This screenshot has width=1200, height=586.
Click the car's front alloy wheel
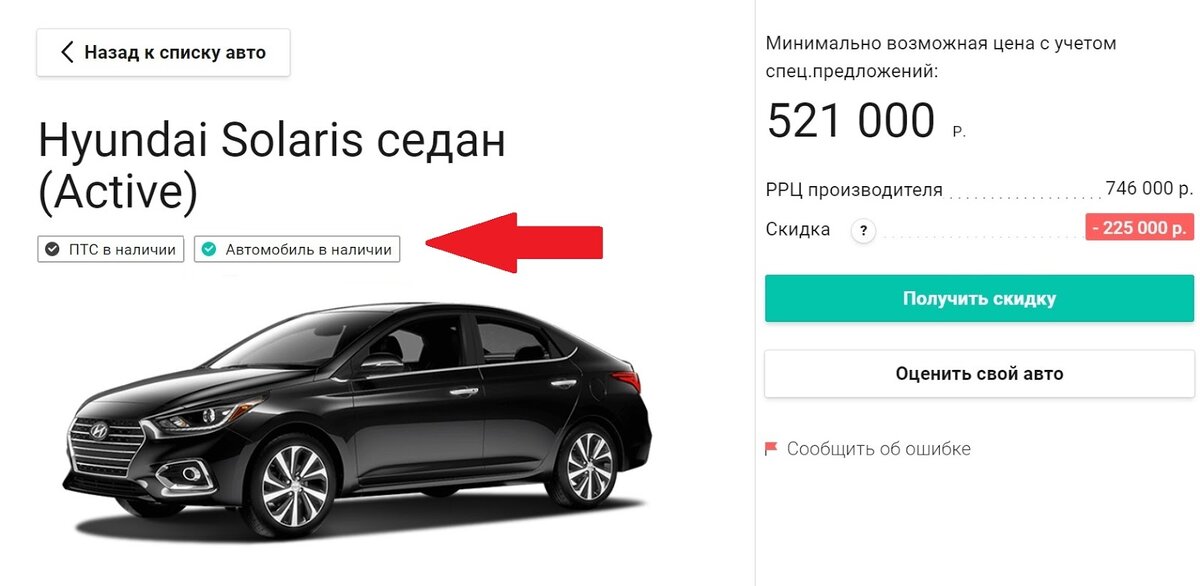click(x=292, y=485)
